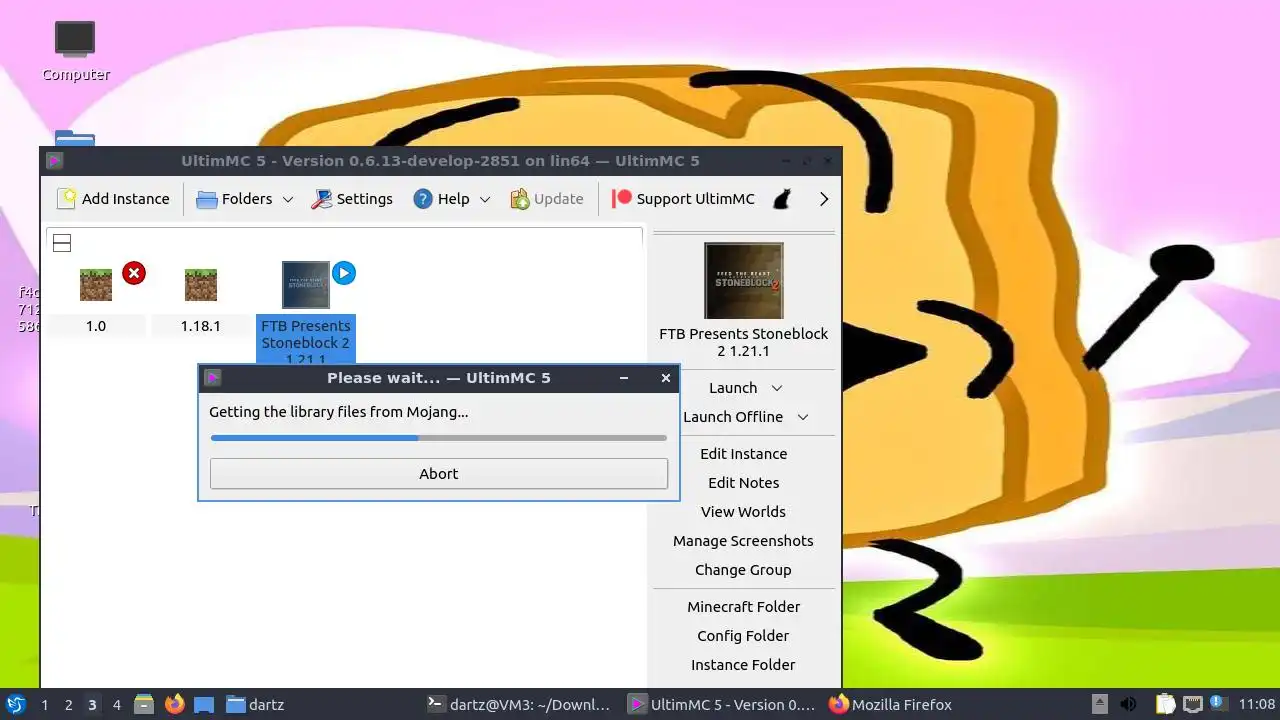This screenshot has width=1280, height=720.
Task: Expand the toolbar overflow chevron
Action: point(824,199)
